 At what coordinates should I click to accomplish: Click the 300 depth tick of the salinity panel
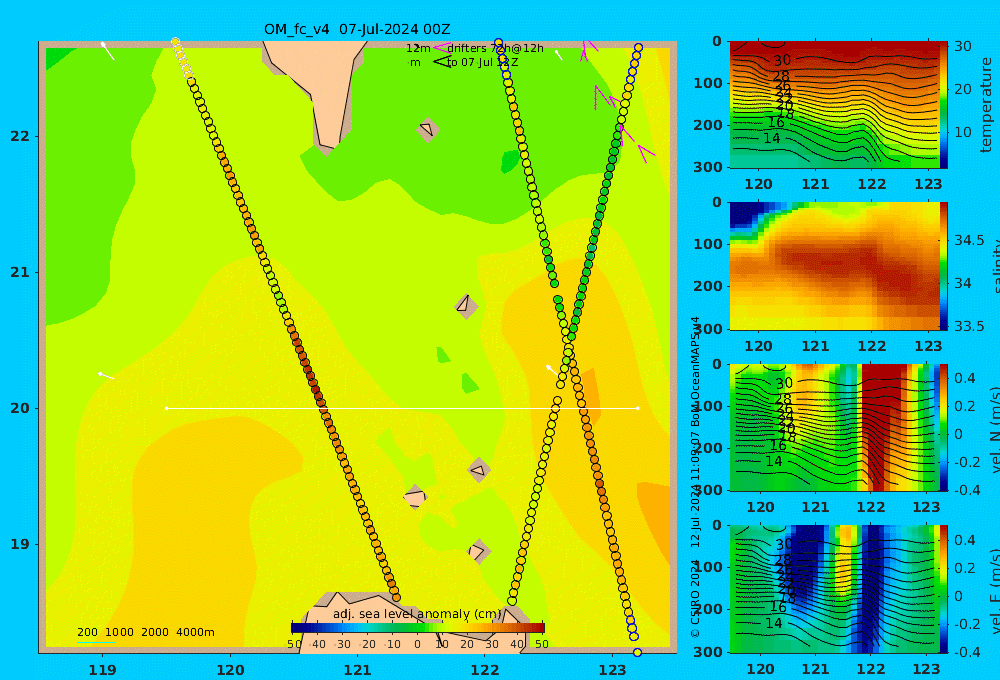pos(707,329)
